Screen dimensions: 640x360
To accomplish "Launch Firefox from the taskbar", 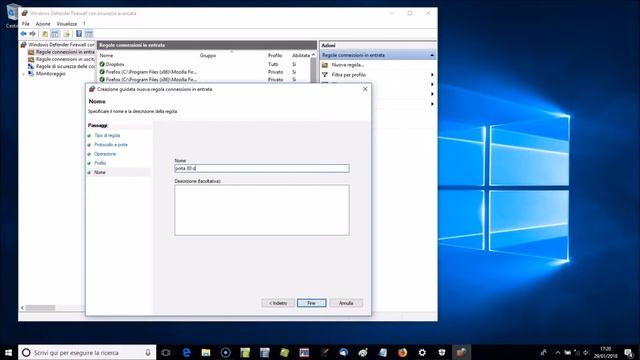I will click(402, 353).
